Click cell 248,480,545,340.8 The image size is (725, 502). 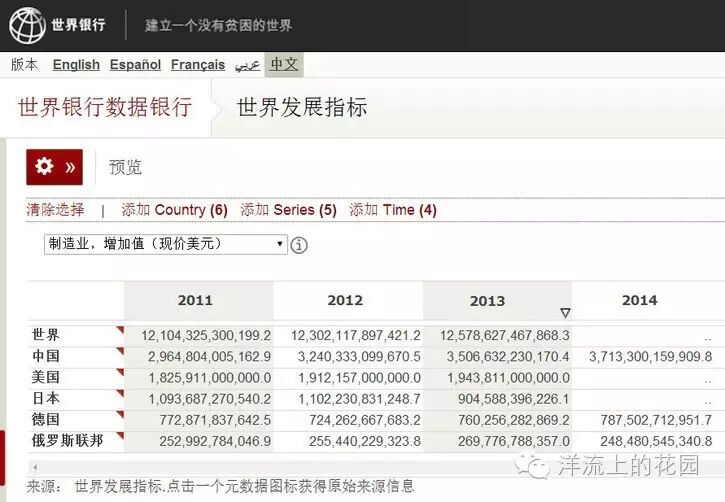pos(656,441)
